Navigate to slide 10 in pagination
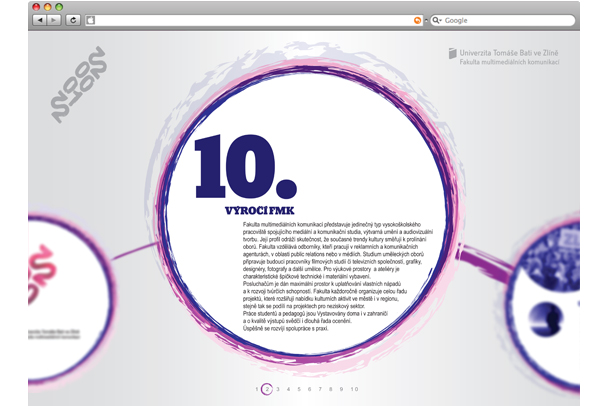This screenshot has width=606, height=406. click(353, 388)
